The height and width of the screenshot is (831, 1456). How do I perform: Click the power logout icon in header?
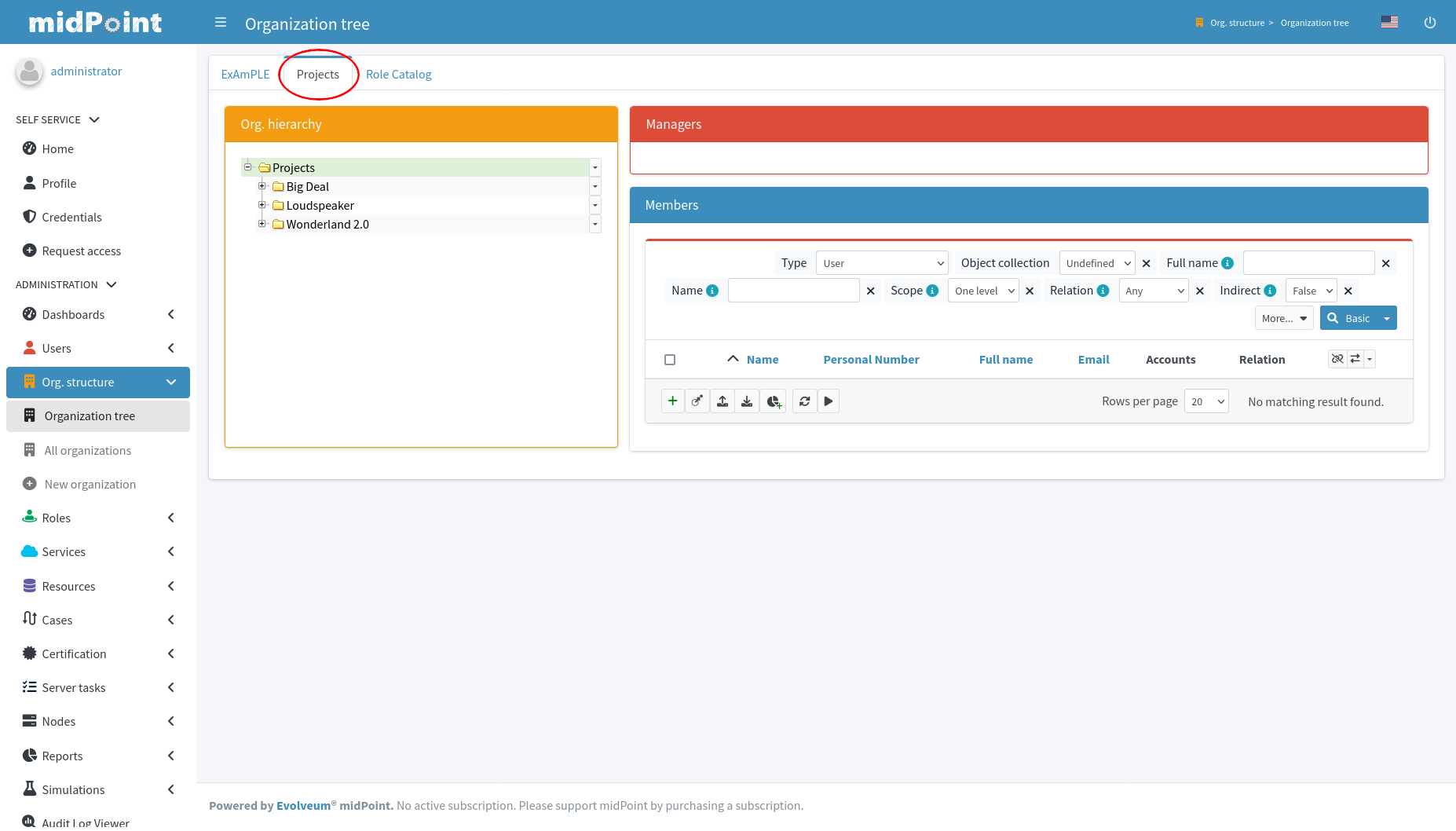pos(1429,23)
